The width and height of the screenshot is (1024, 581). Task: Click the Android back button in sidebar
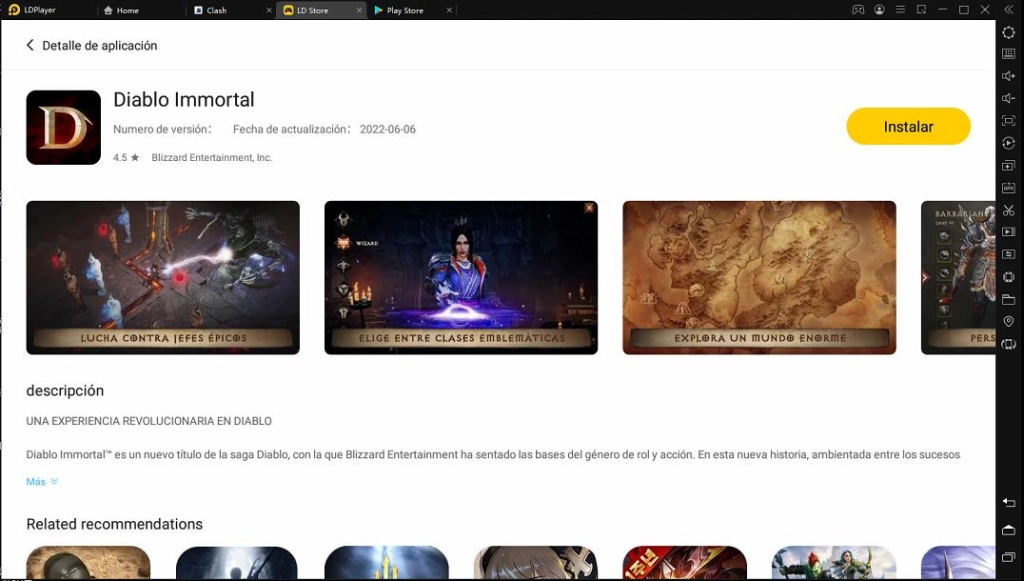(1008, 502)
